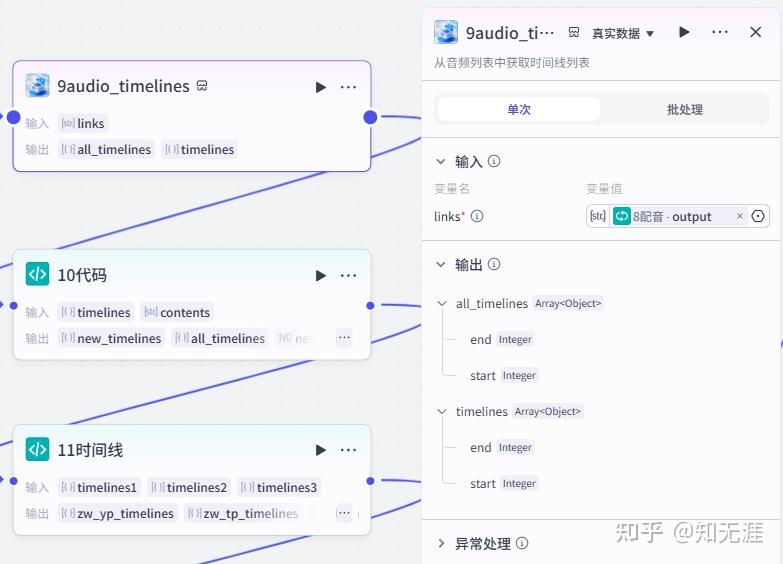Show info for 异常处理
This screenshot has width=783, height=564.
coord(522,544)
